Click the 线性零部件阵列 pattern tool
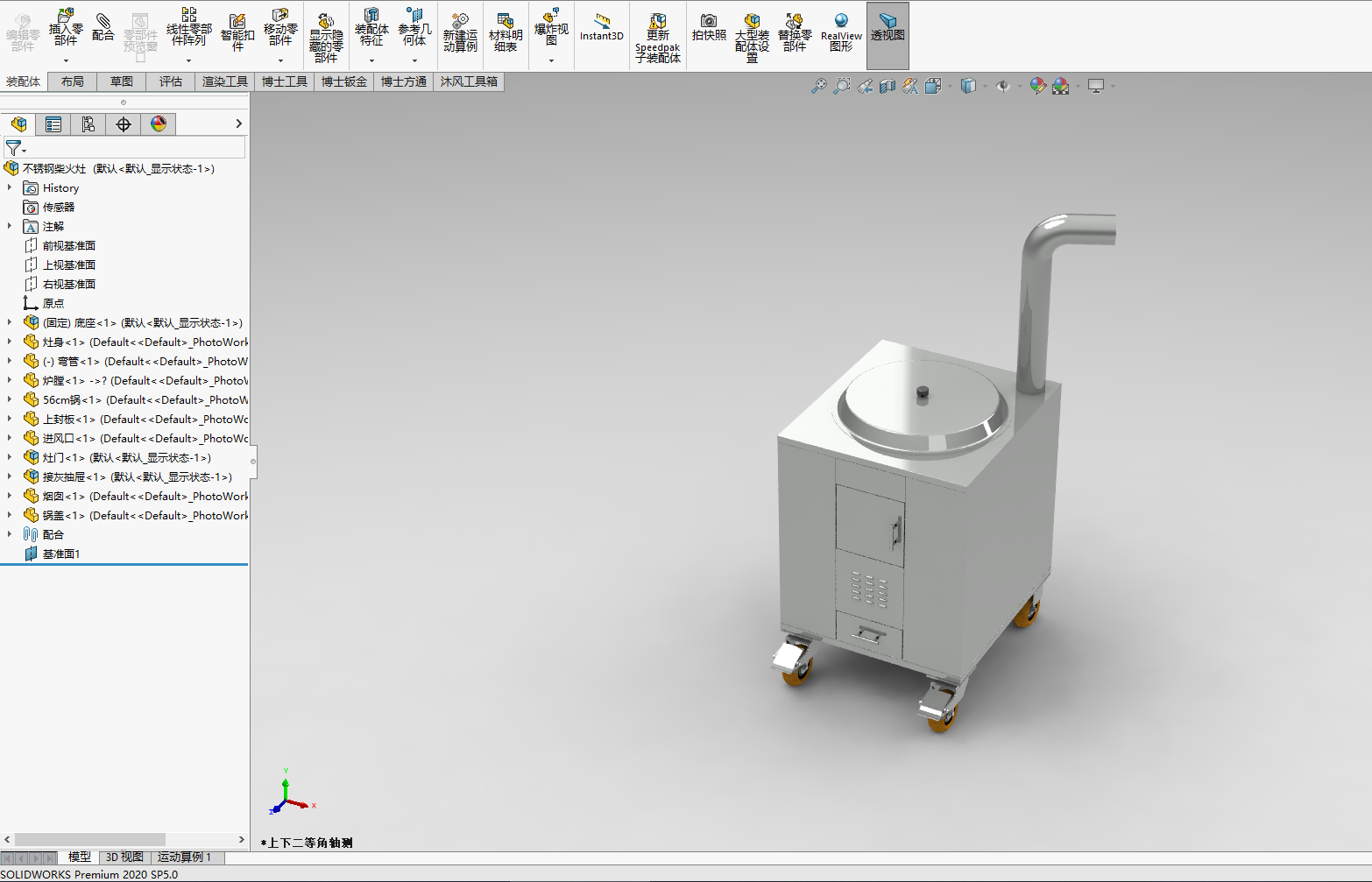This screenshot has height=882, width=1372. coord(189,27)
